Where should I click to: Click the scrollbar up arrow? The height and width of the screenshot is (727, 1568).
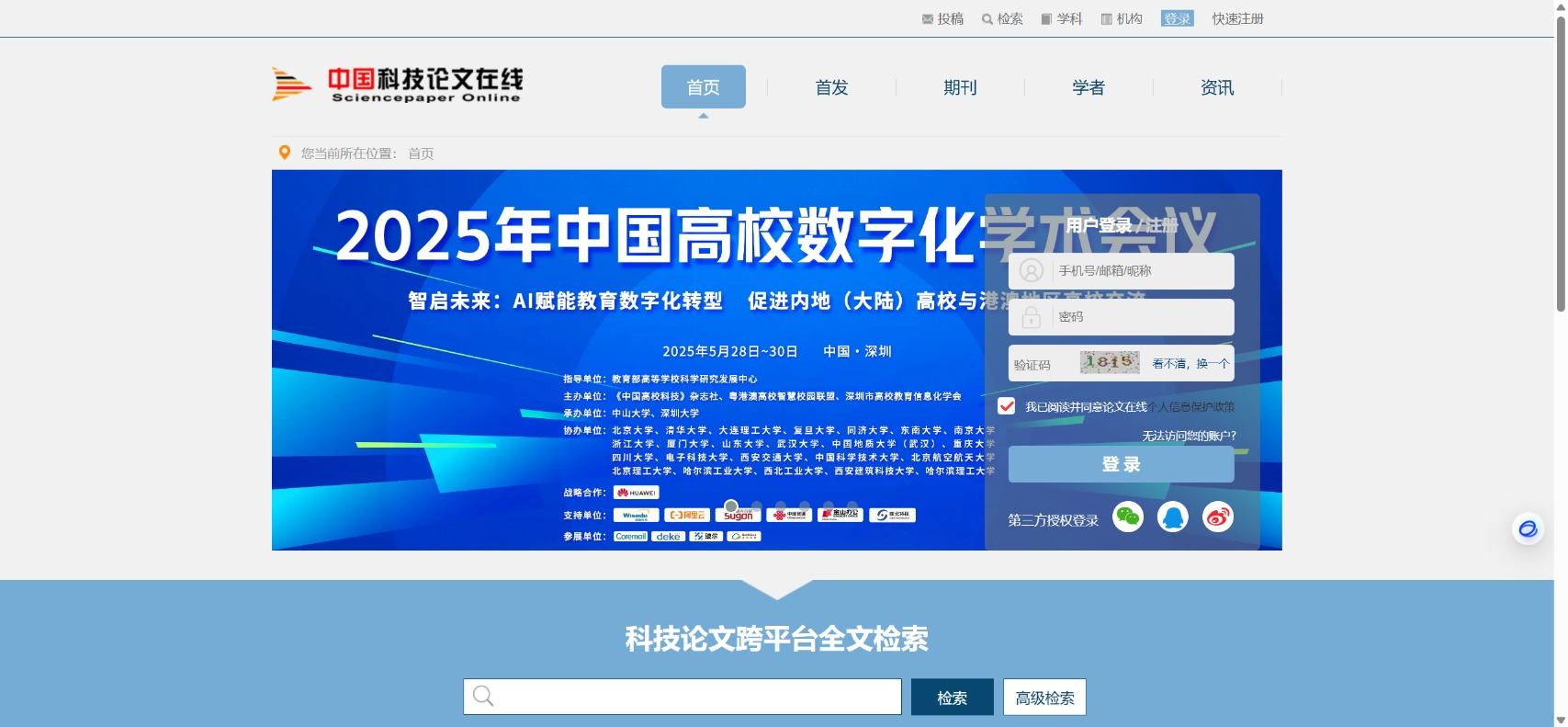pos(1561,7)
